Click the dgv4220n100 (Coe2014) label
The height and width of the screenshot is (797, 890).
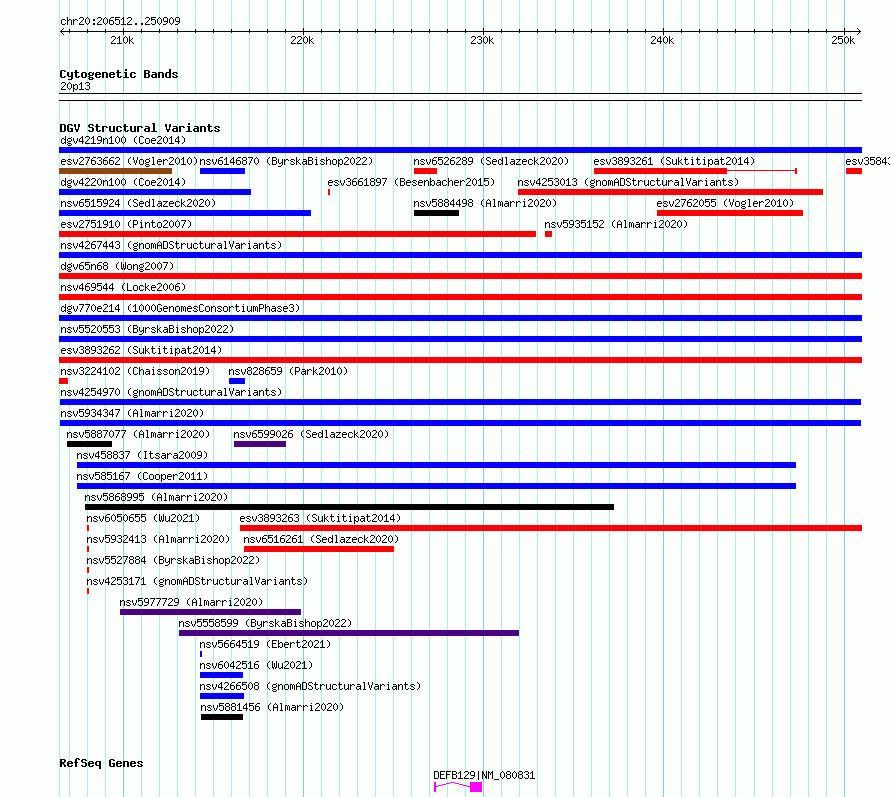[123, 182]
